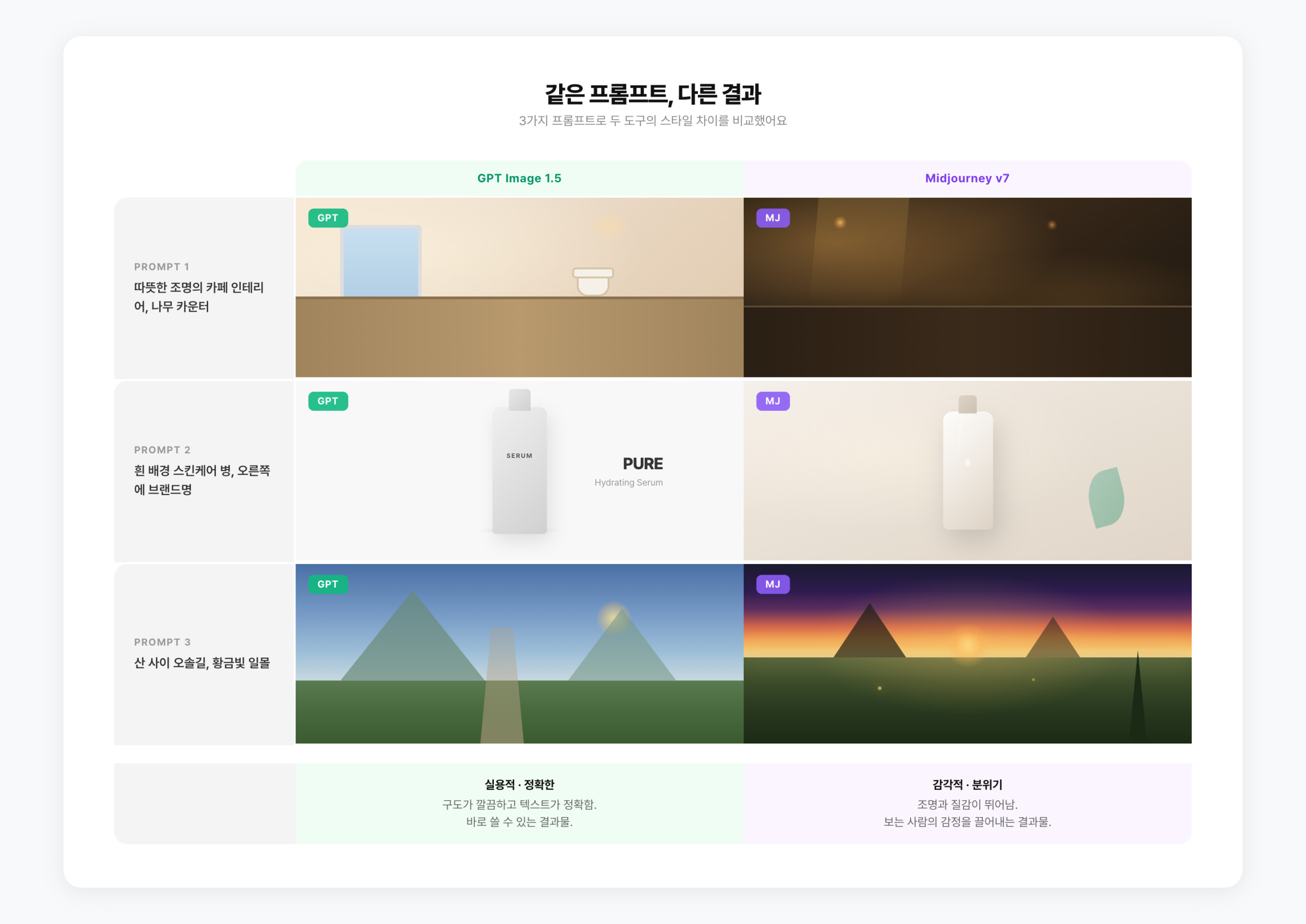
Task: Click the MJ badge on the purple sunset image
Action: coord(773,584)
